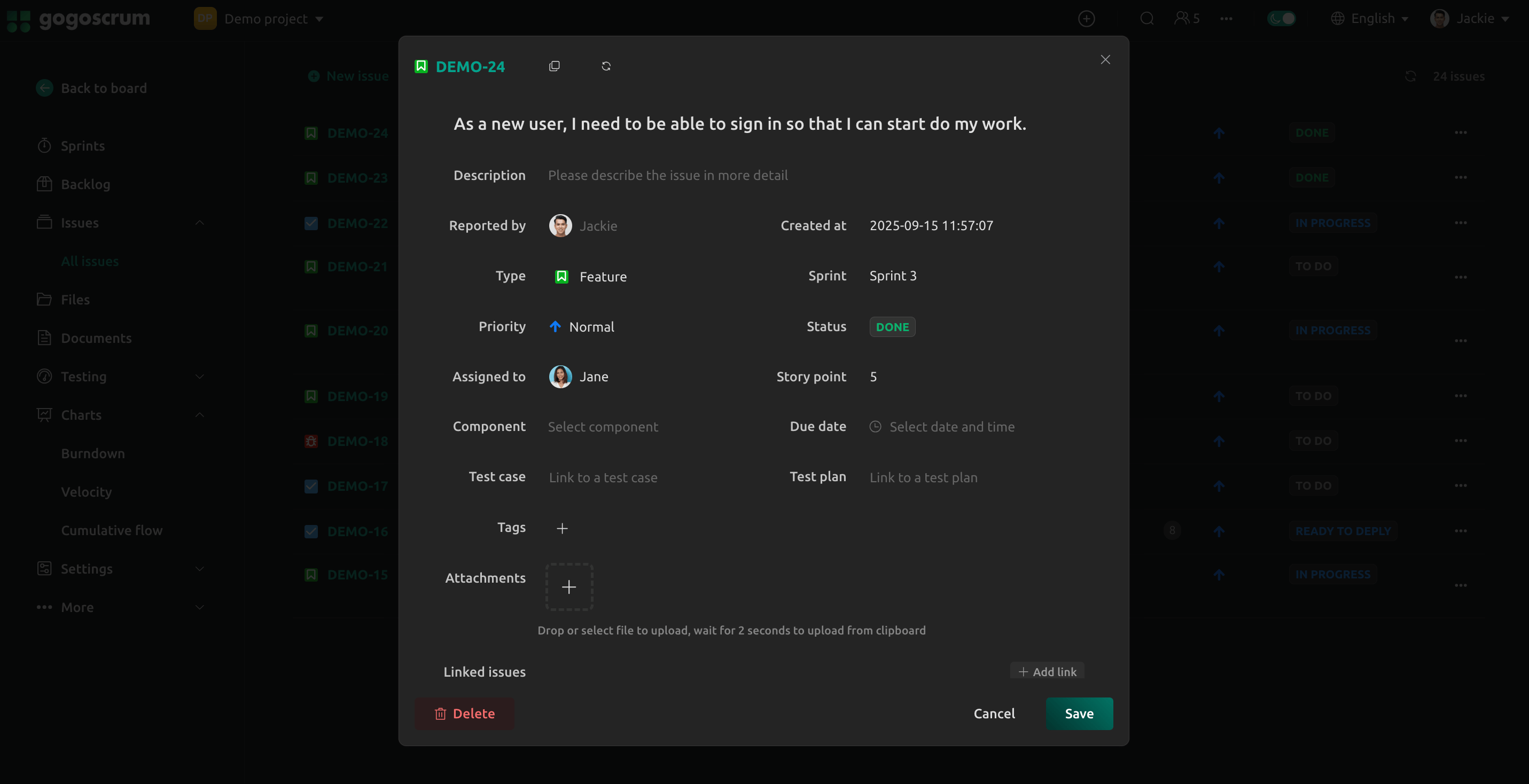This screenshot has height=784, width=1529.
Task: Click the green Feature type icon
Action: point(561,277)
